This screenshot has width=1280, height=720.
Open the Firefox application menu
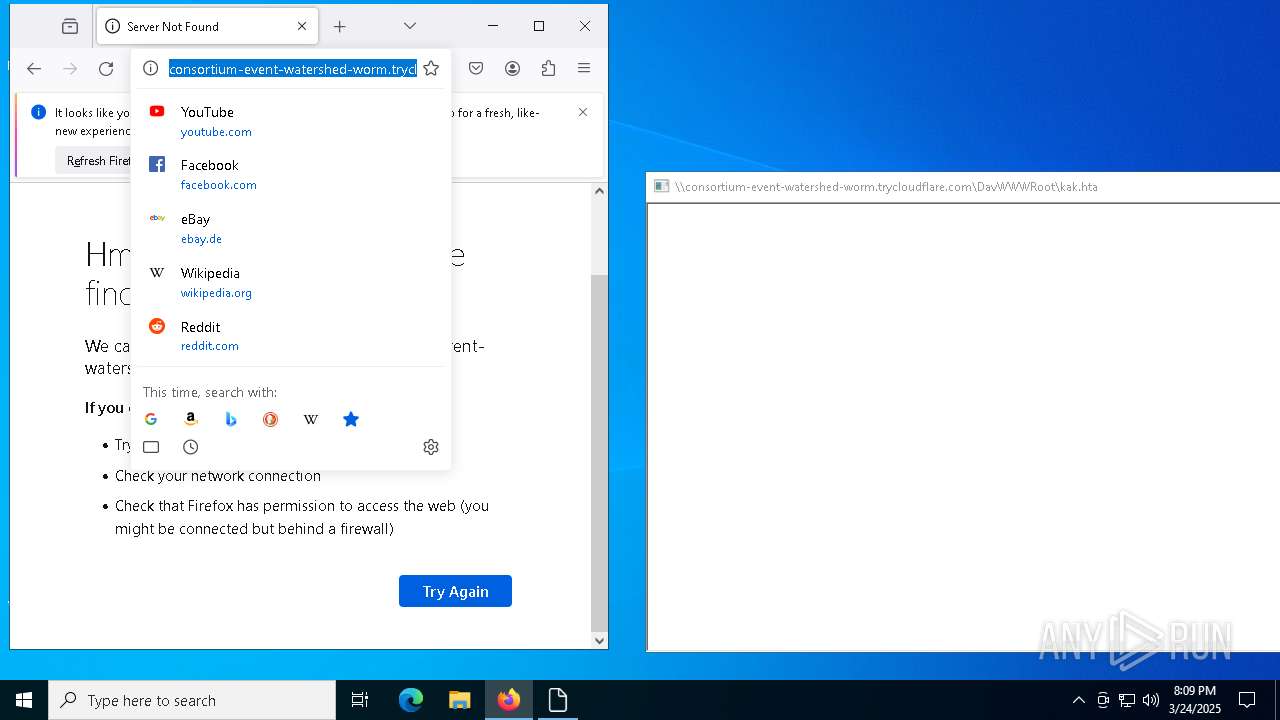point(584,68)
